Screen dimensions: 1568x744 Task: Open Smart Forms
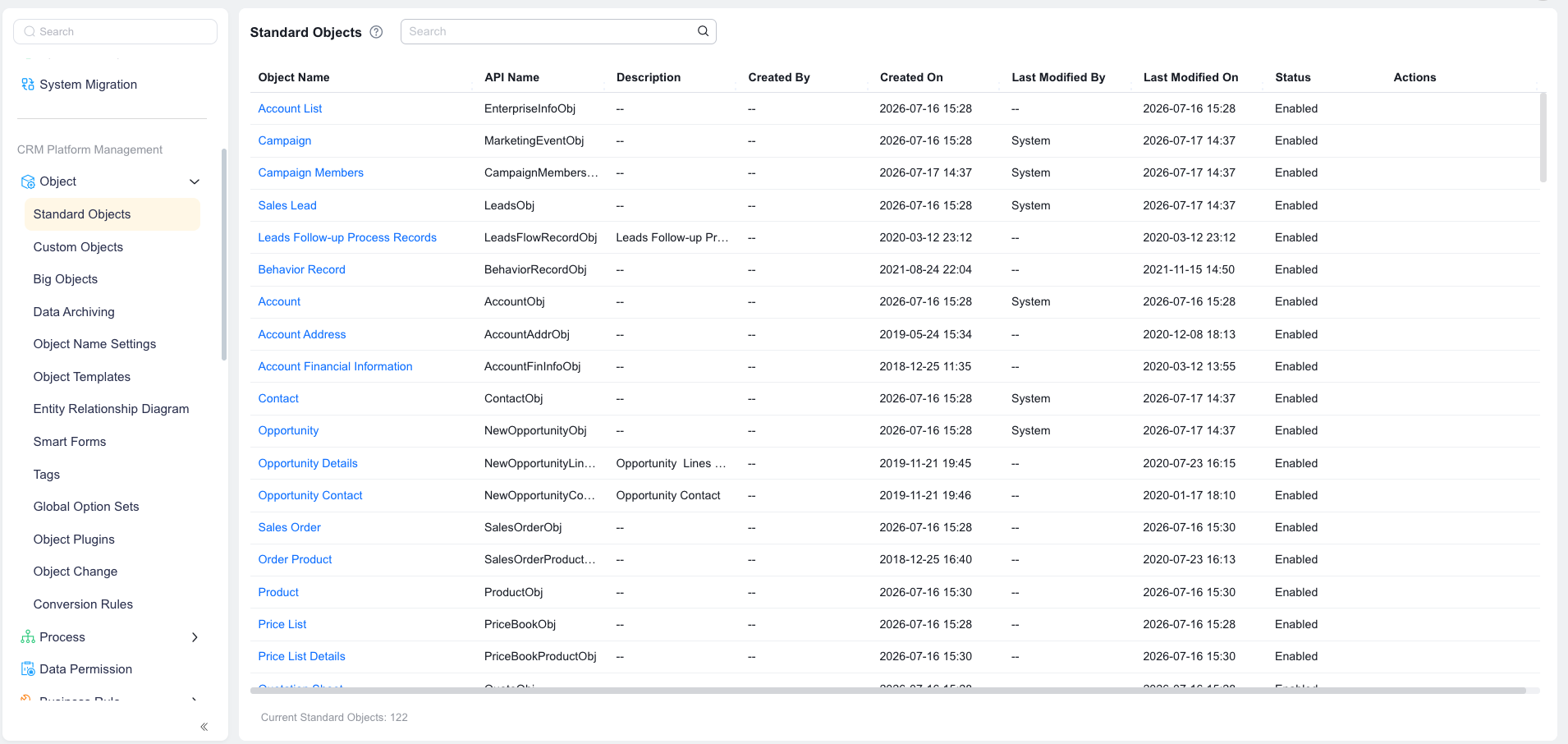click(x=70, y=442)
